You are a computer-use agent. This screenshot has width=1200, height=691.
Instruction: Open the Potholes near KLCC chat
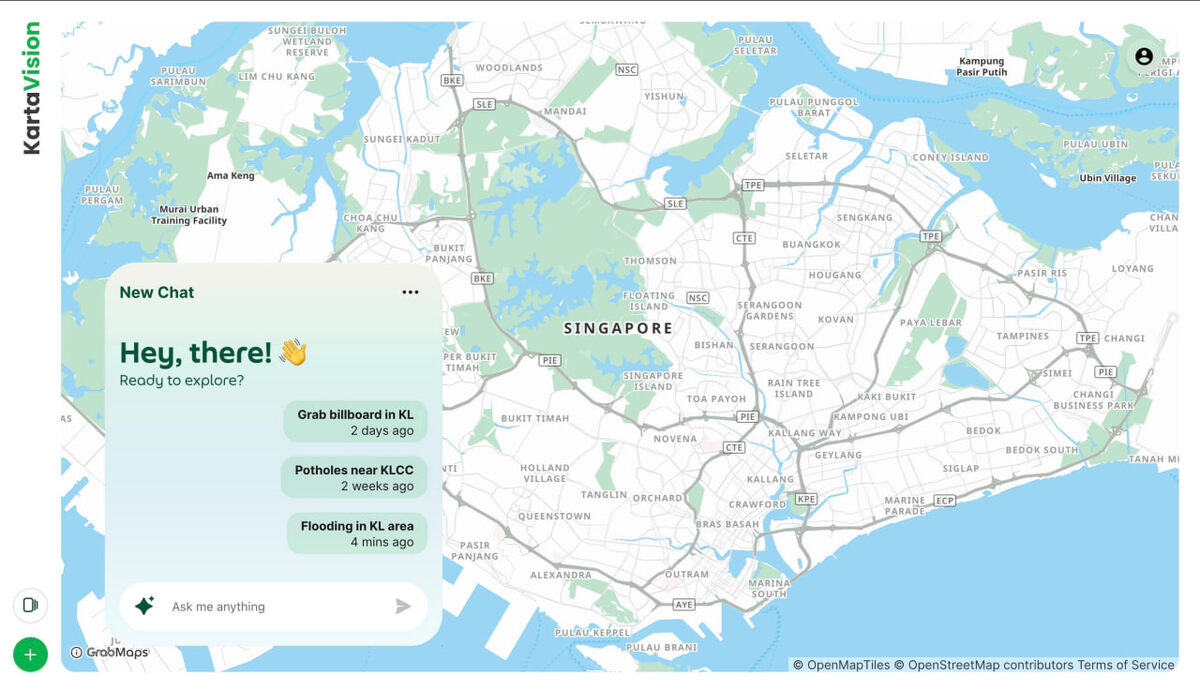[x=354, y=478]
